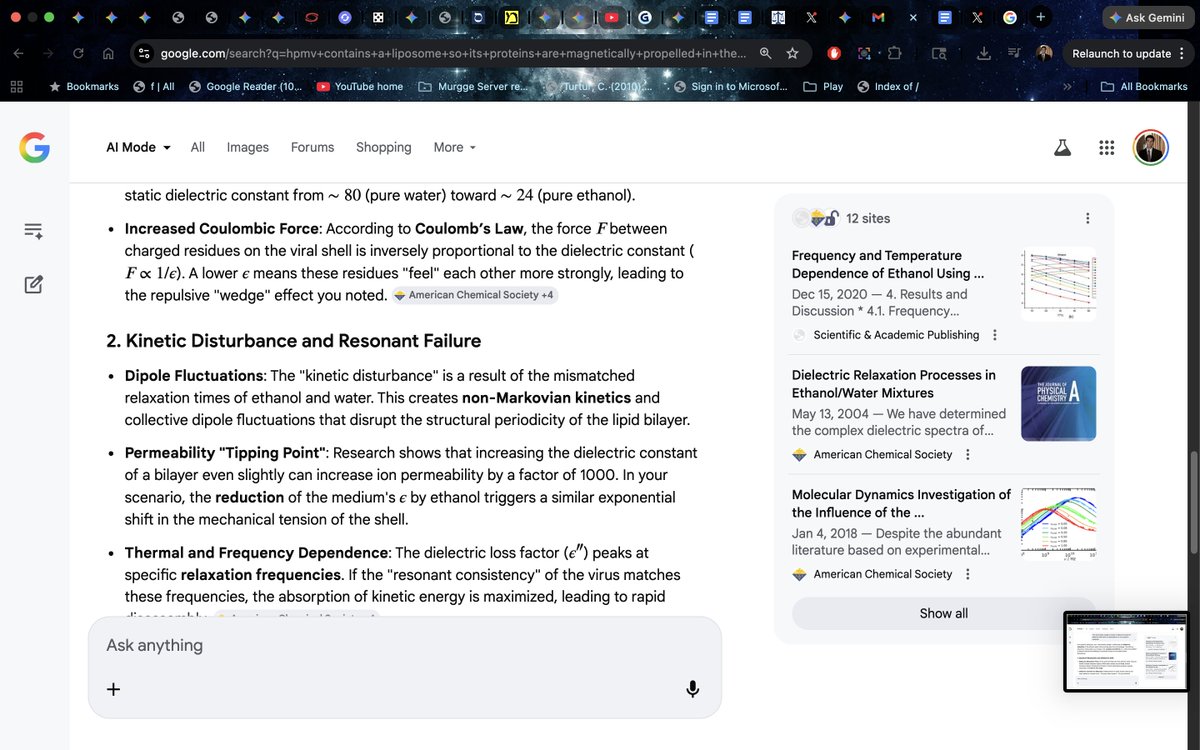Bookmark this page with the star
Image resolution: width=1200 pixels, height=750 pixels.
pyautogui.click(x=792, y=53)
